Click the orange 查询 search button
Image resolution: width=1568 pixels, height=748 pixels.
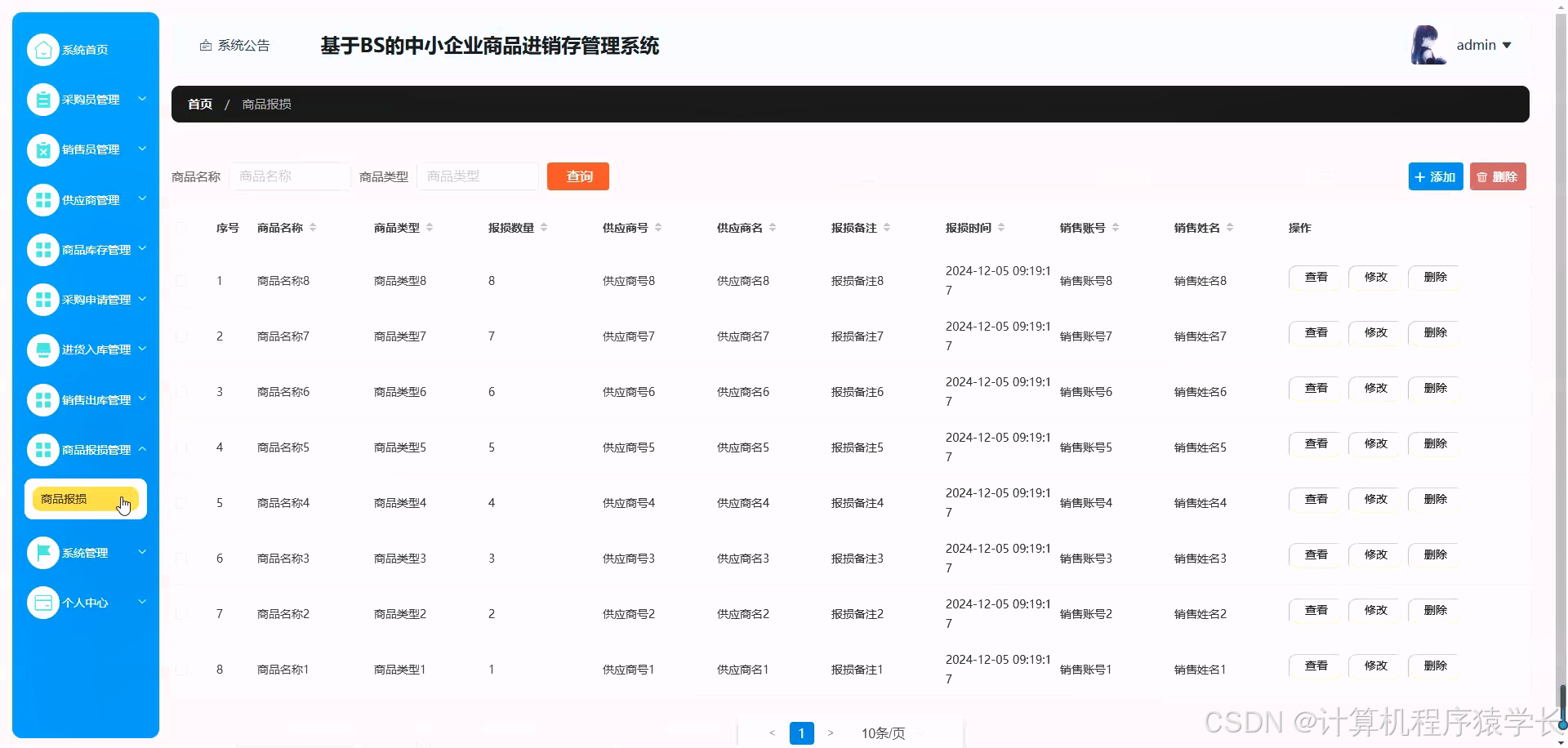tap(578, 176)
